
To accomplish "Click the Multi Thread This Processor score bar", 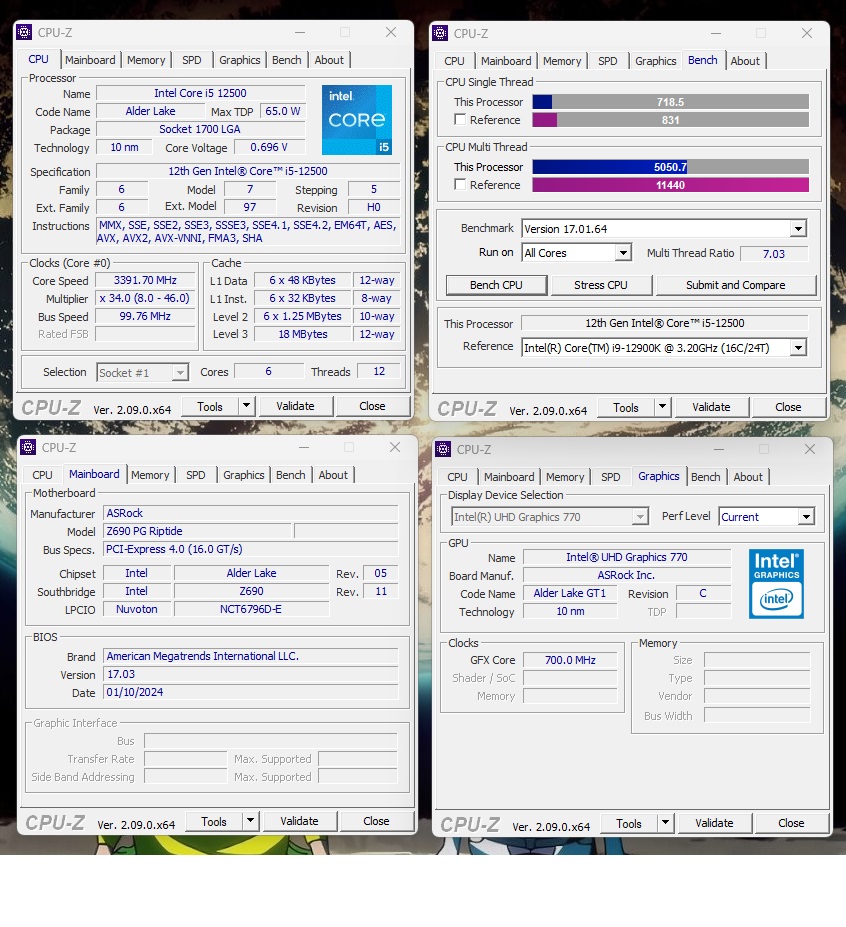I will tap(670, 167).
